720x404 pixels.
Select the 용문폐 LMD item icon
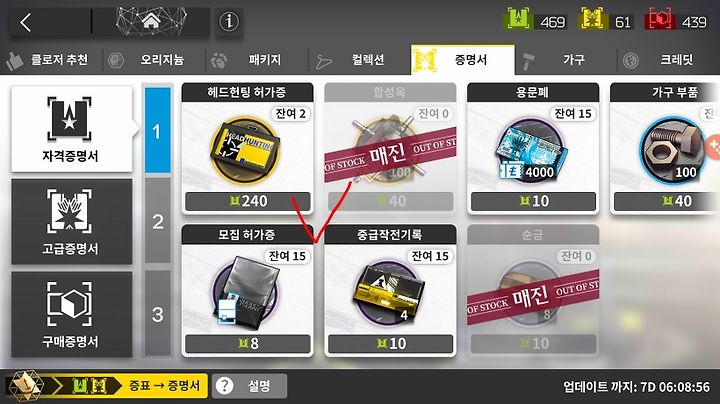533,149
